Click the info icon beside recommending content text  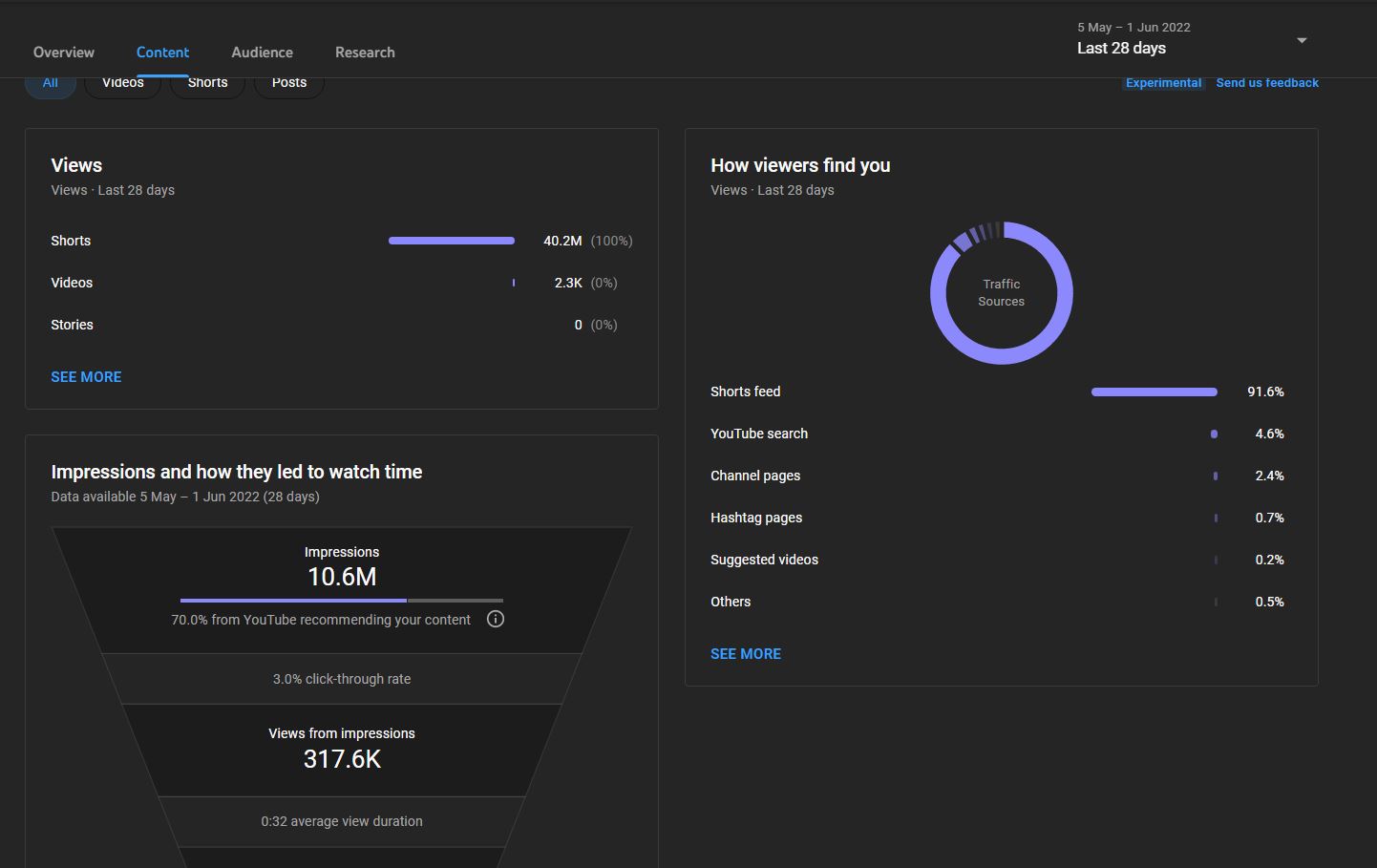[x=496, y=619]
